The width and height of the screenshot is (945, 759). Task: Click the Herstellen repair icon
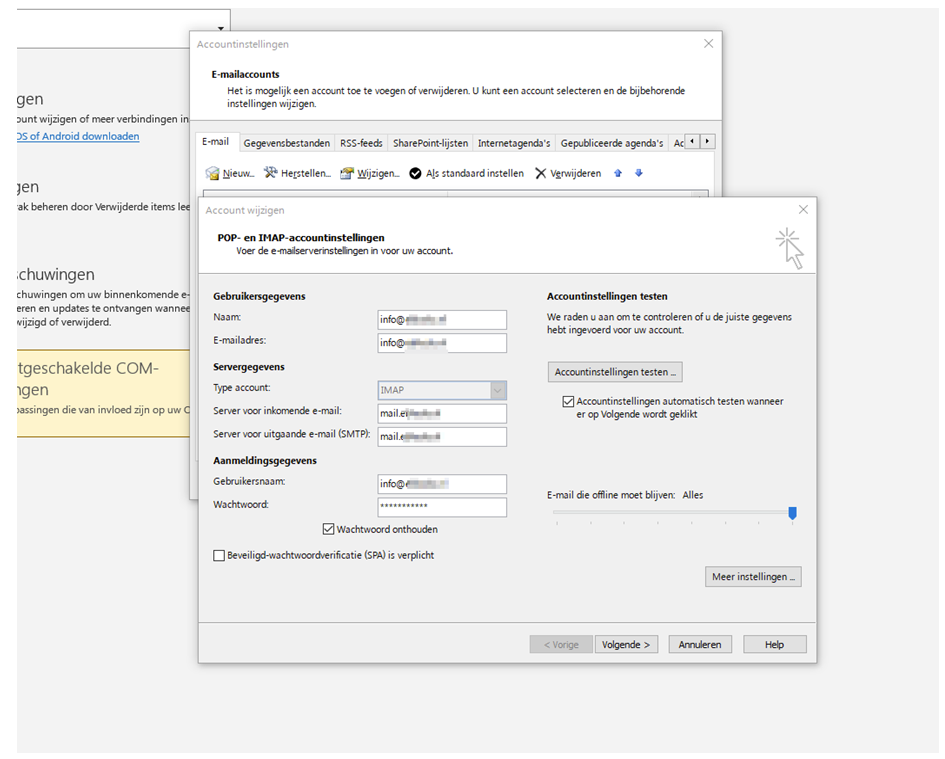[x=271, y=173]
